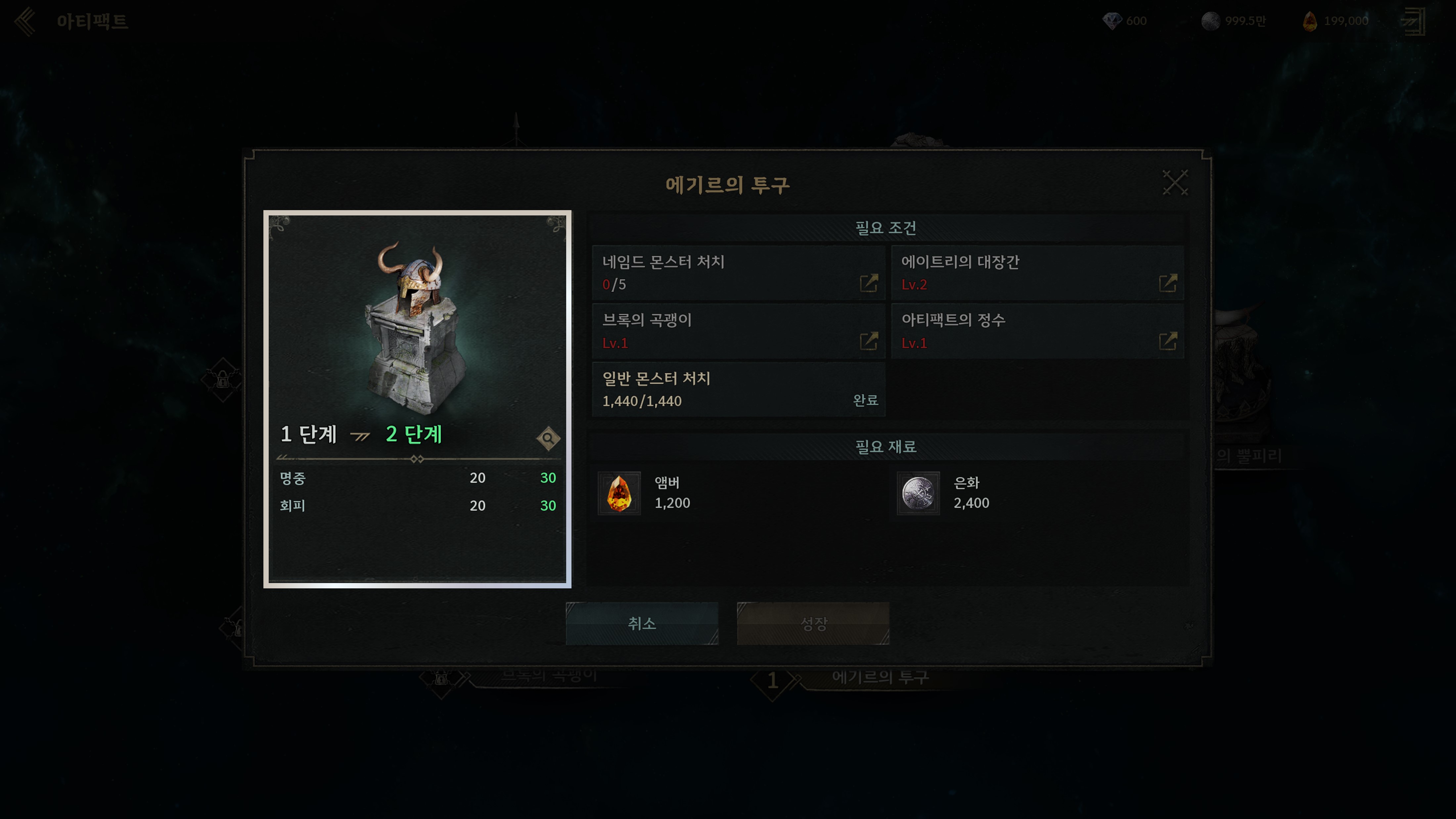The width and height of the screenshot is (1456, 819).
Task: Click the diamond currency icon showing 600
Action: pos(1112,21)
